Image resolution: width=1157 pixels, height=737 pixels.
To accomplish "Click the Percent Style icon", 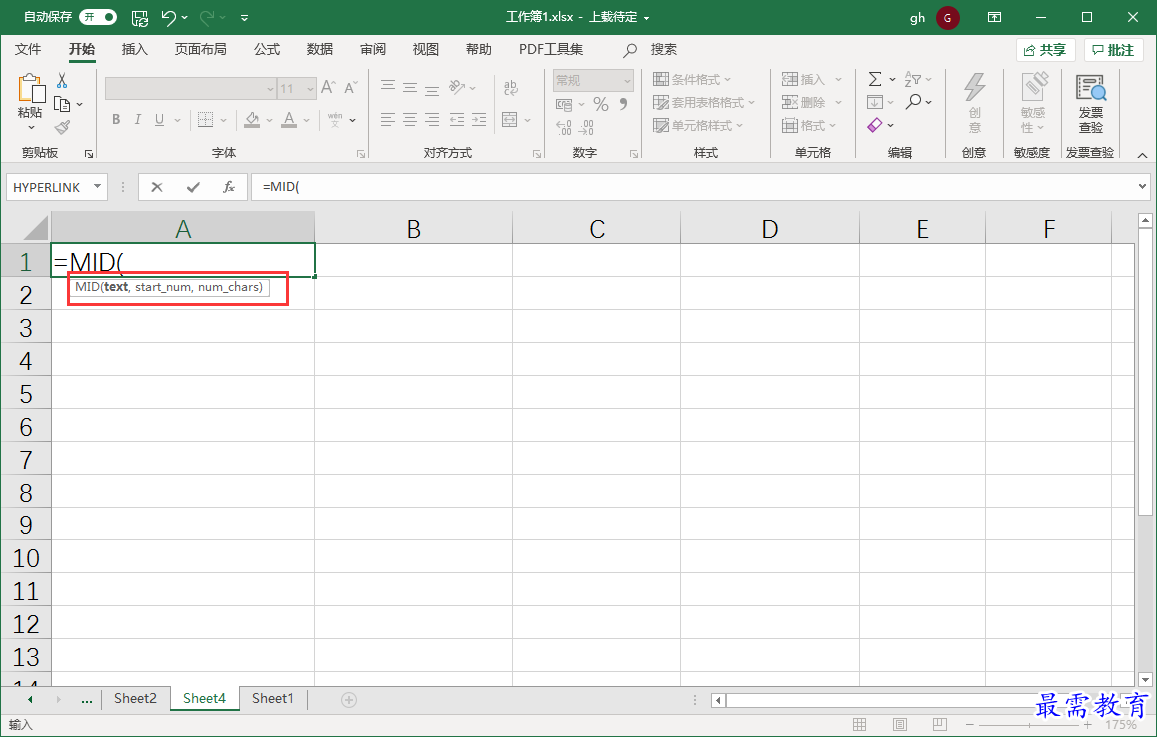I will pos(601,105).
